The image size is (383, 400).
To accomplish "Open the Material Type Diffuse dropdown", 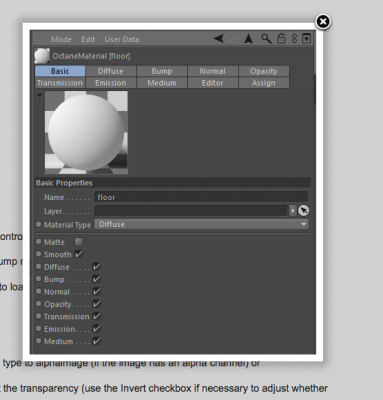I will point(202,224).
